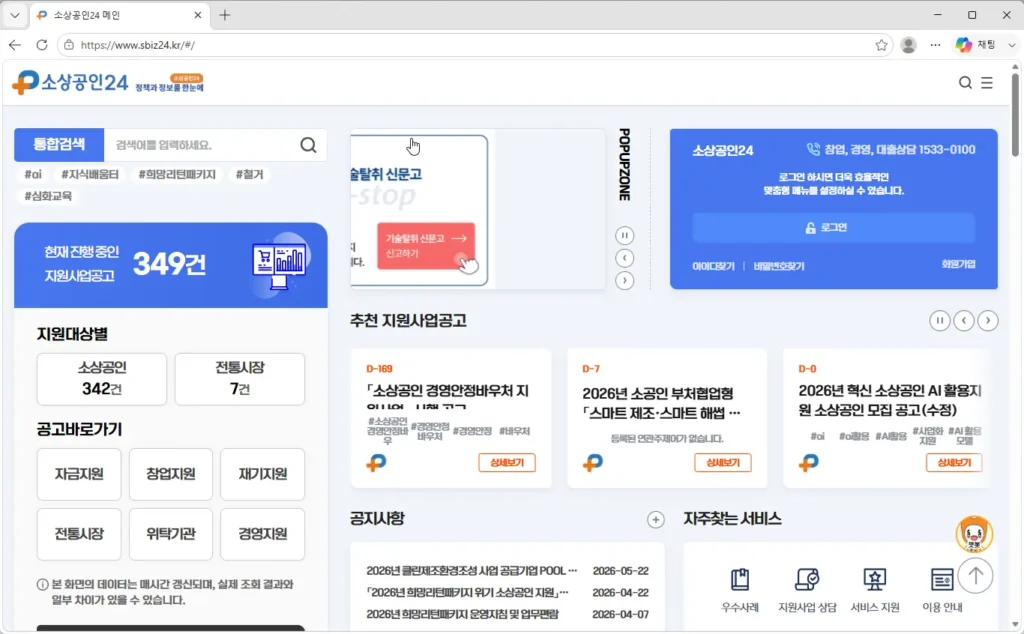Click the scroll-to-top arrow button
Screen dimensions: 1024x634
976,576
